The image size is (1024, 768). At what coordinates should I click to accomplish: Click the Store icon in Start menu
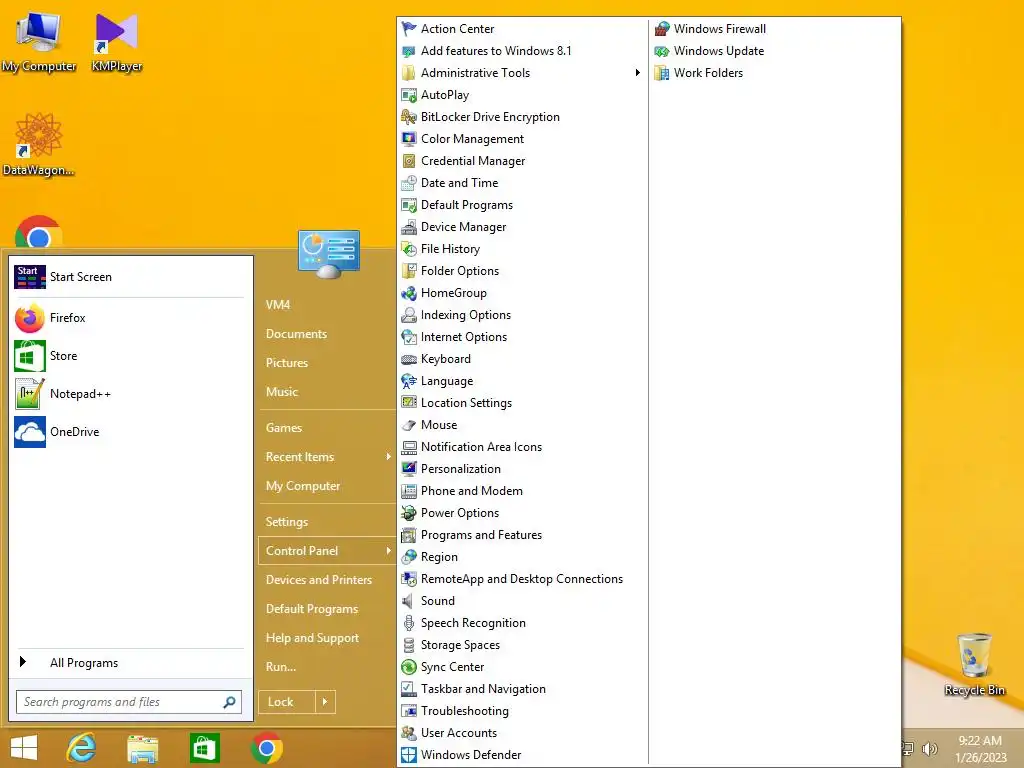[x=29, y=356]
